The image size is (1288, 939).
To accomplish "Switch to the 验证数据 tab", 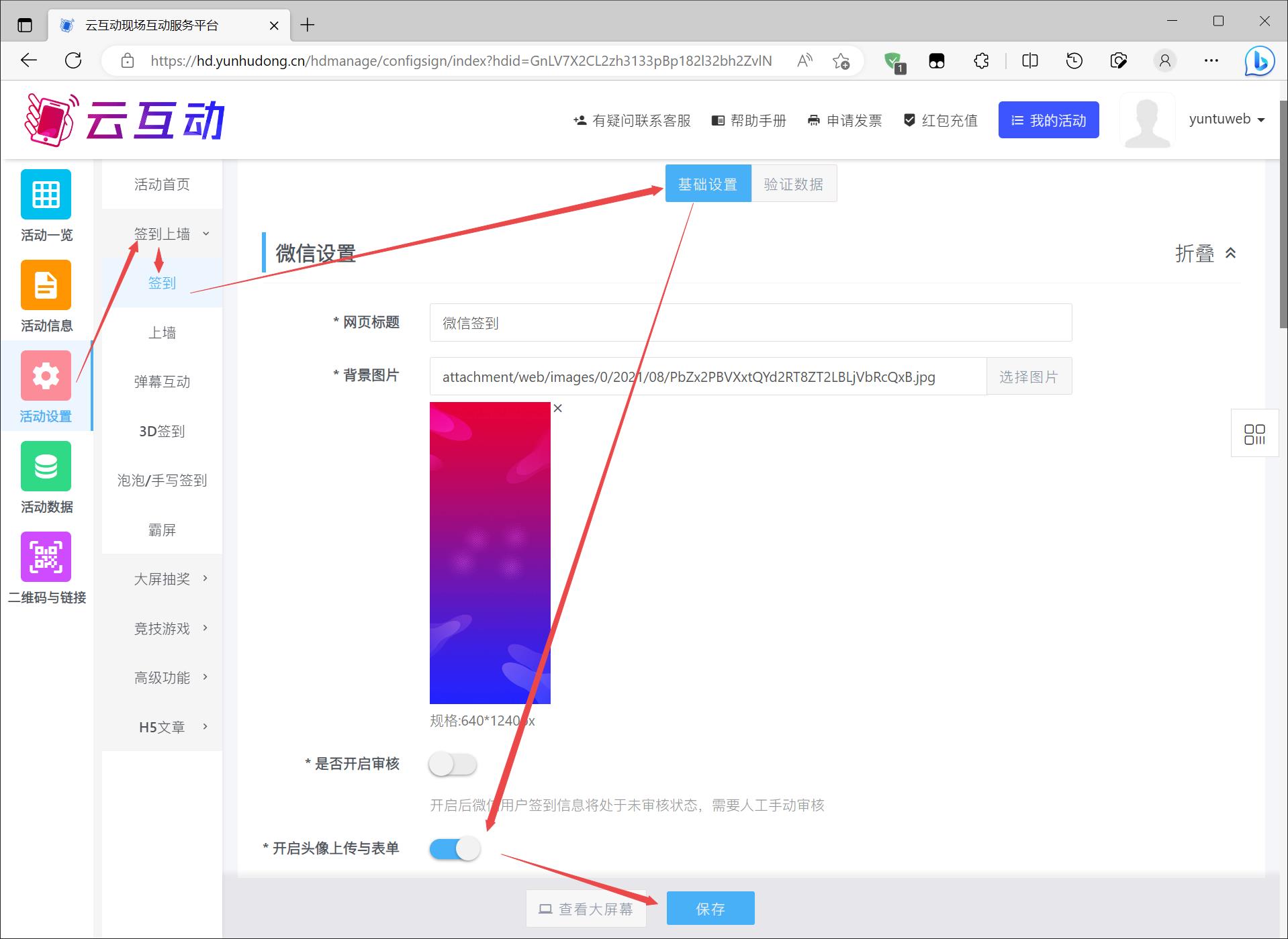I will 793,184.
